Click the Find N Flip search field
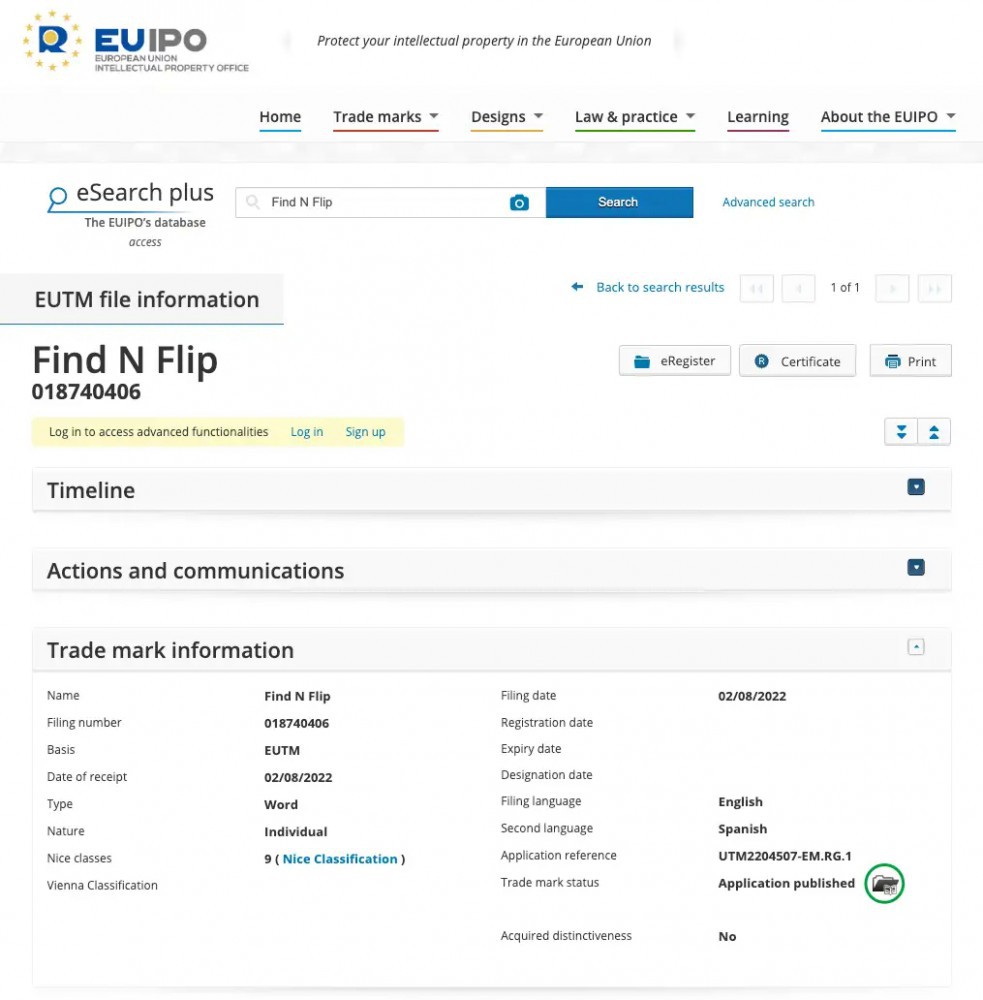Image resolution: width=983 pixels, height=1000 pixels. [390, 202]
